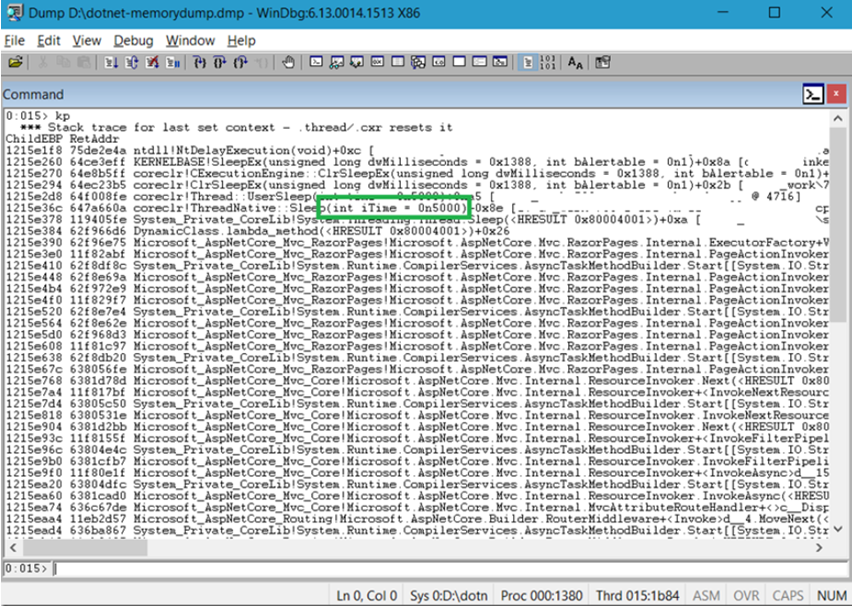This screenshot has height=606, width=852.
Task: Open the Watch window toolbar icon
Action: click(336, 62)
